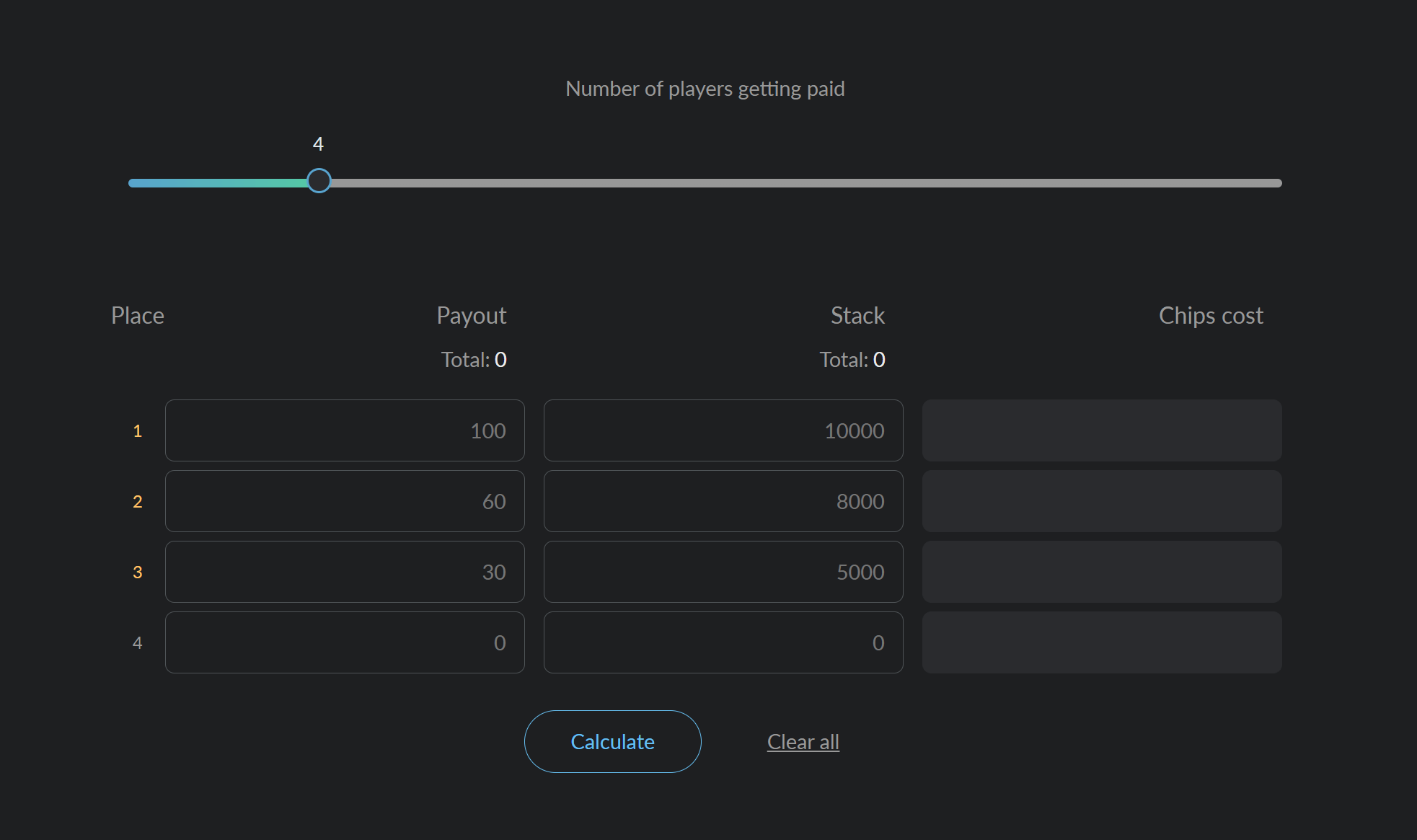This screenshot has height=840, width=1417.
Task: Click the players-paid slider handle
Action: (319, 180)
